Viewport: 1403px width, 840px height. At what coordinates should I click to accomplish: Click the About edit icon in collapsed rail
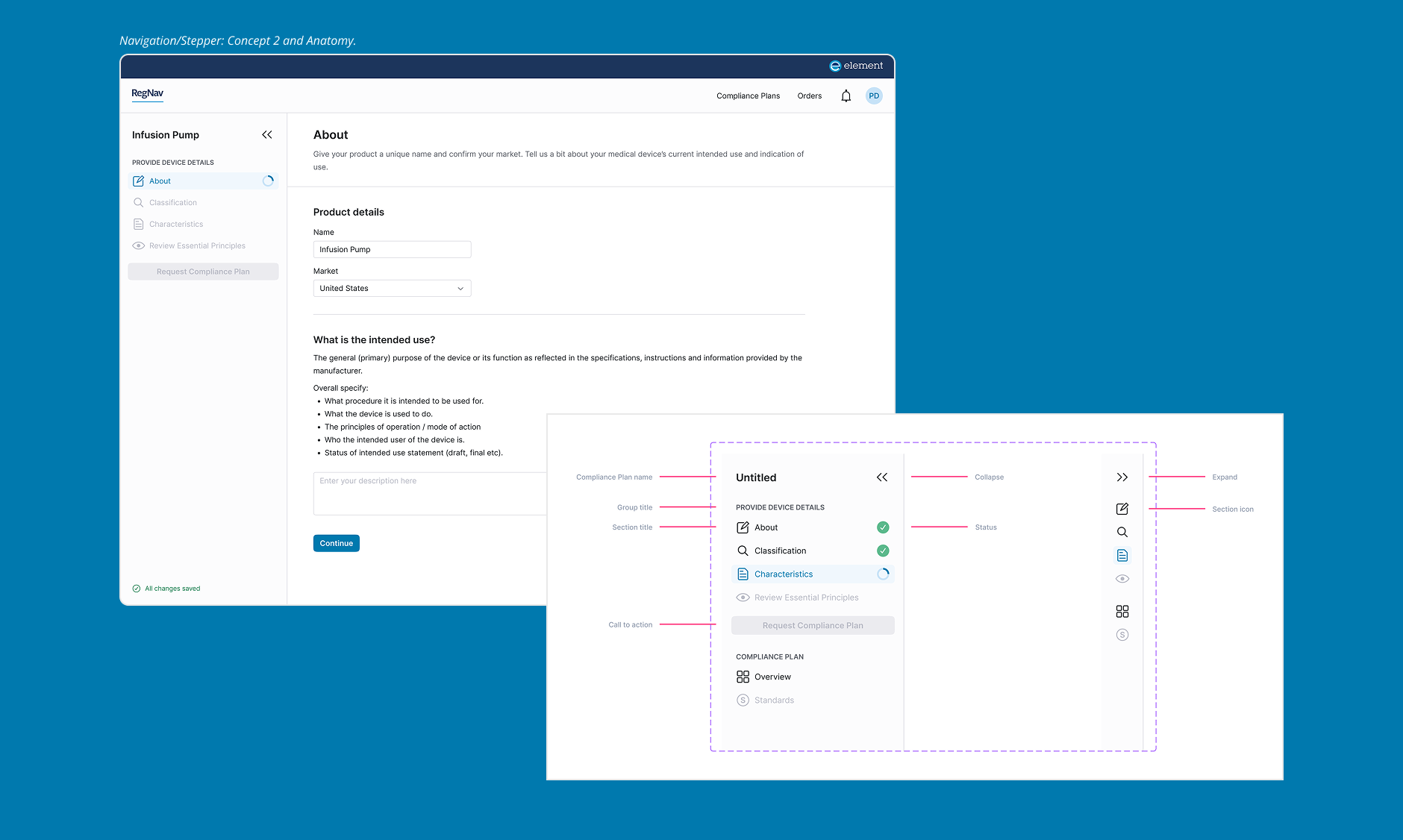(x=1122, y=509)
